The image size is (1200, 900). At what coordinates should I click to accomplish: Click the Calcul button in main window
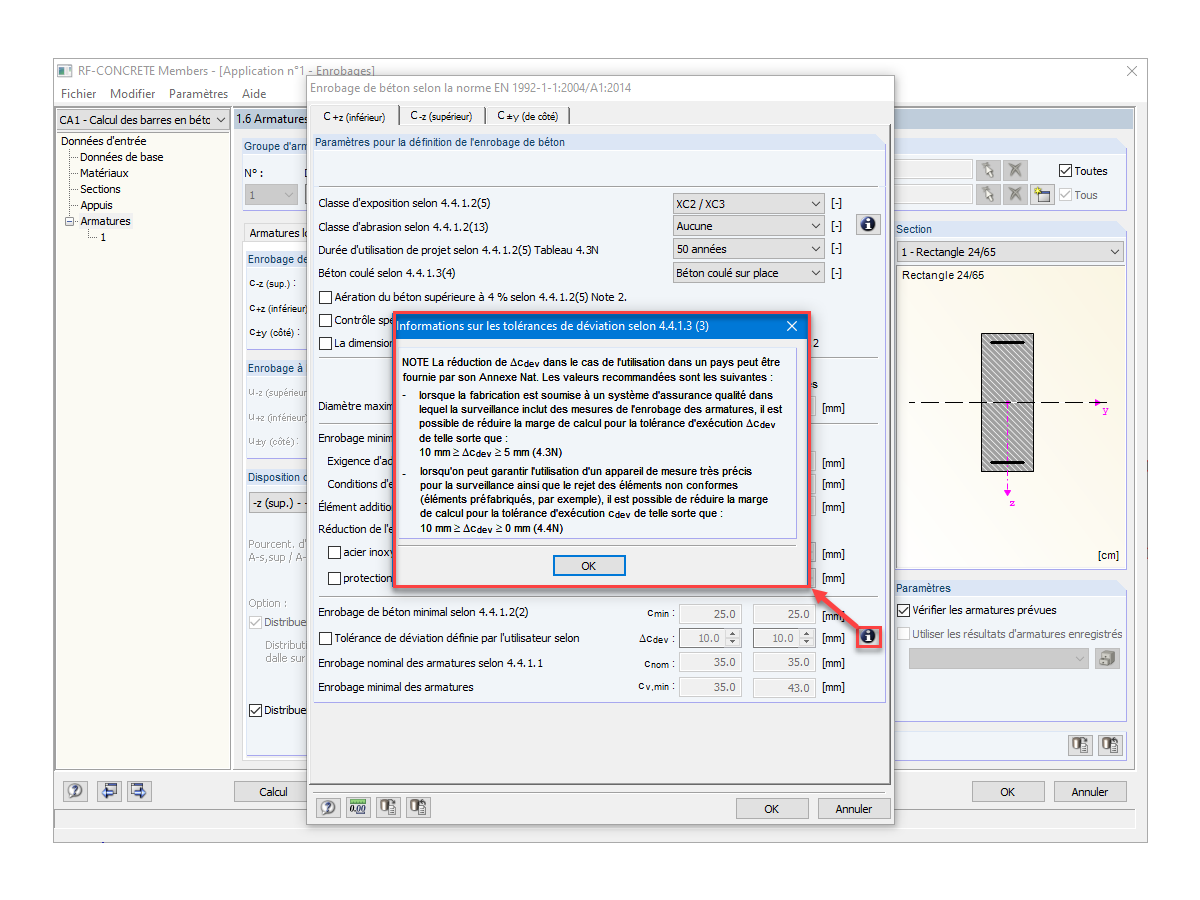point(273,791)
